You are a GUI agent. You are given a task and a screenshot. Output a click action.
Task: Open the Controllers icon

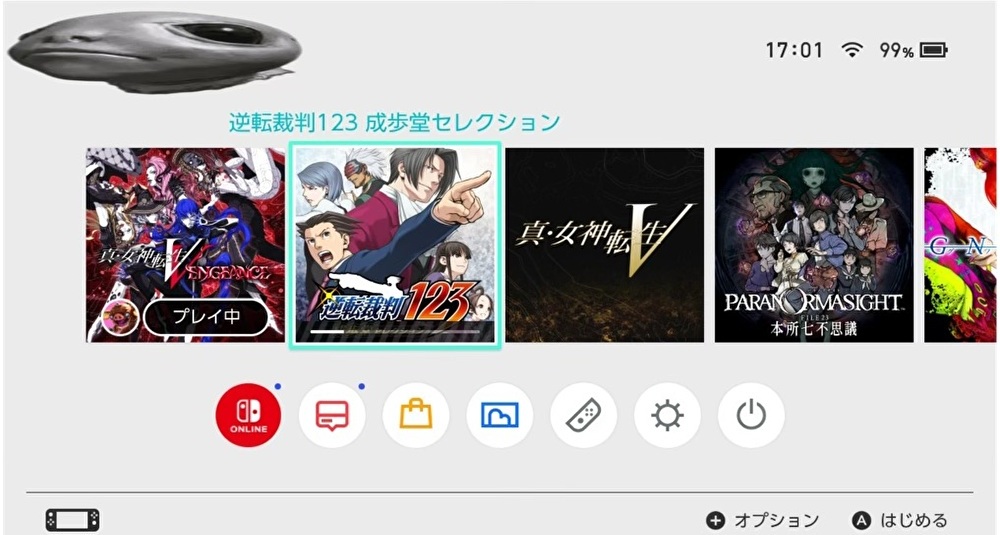click(x=584, y=415)
